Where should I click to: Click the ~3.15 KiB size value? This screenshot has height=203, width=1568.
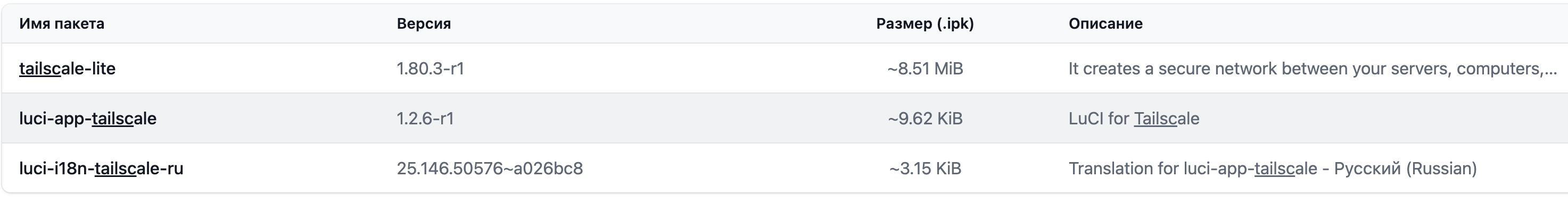[925, 168]
